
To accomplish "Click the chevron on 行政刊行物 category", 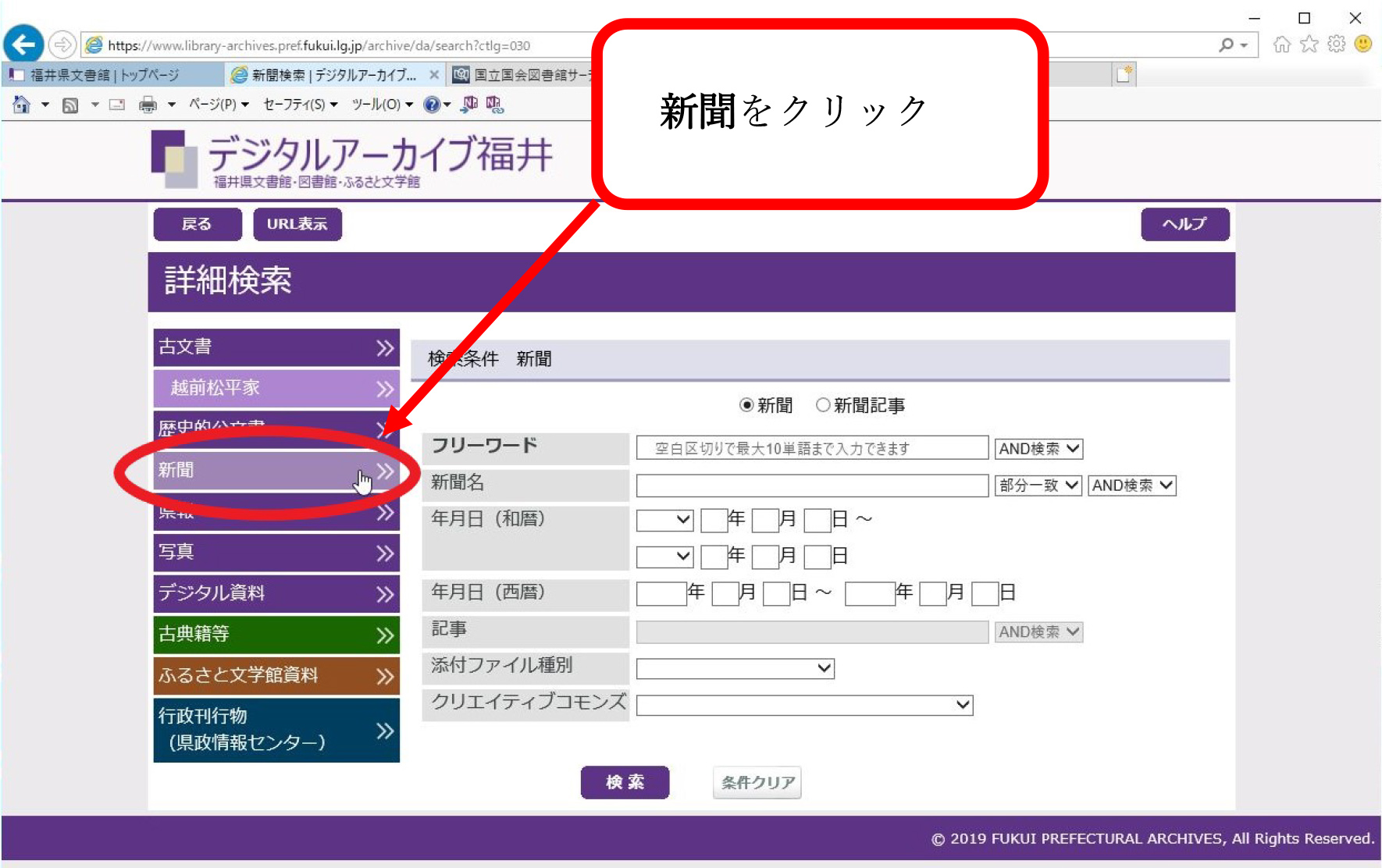I will click(385, 731).
